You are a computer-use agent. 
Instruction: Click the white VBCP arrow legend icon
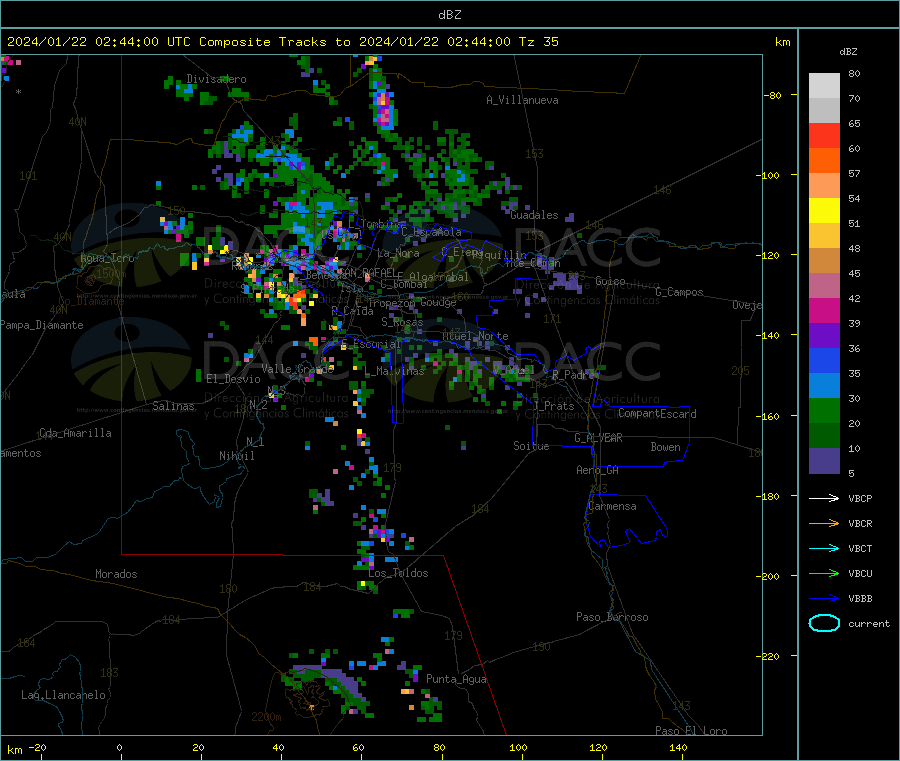pos(824,498)
